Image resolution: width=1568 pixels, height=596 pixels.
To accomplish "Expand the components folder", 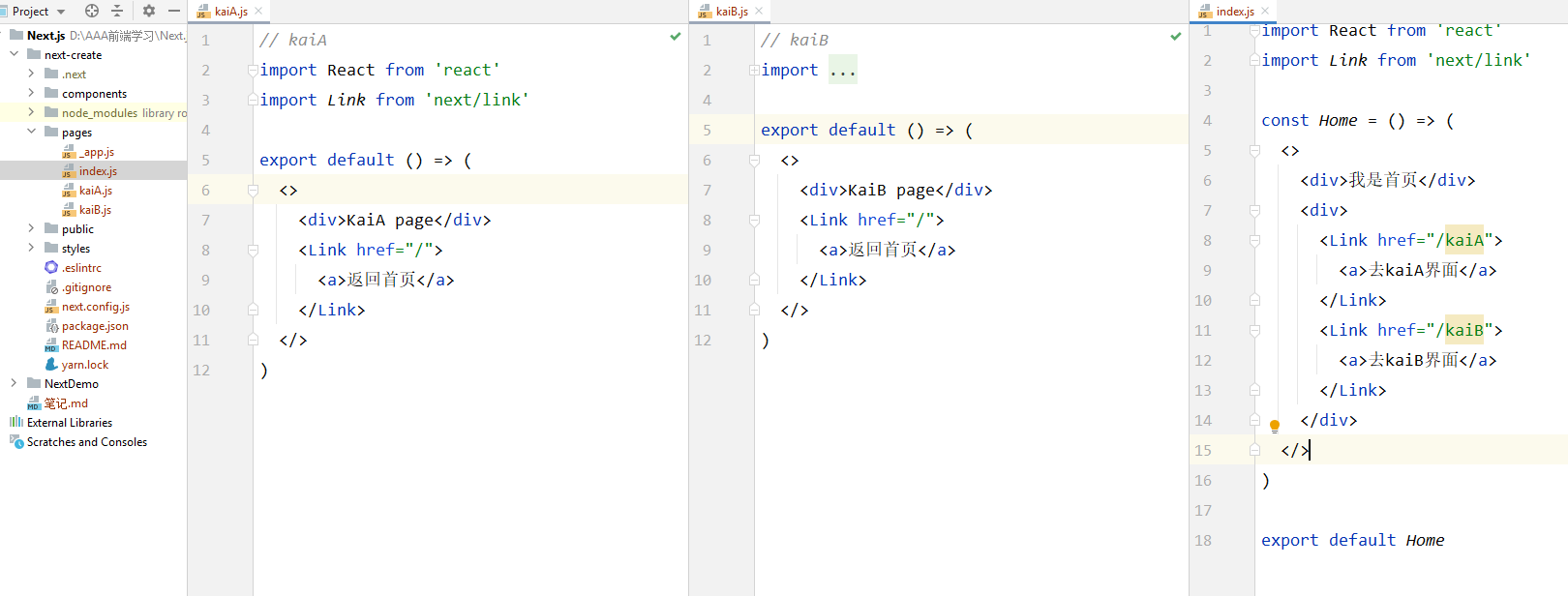I will (31, 93).
